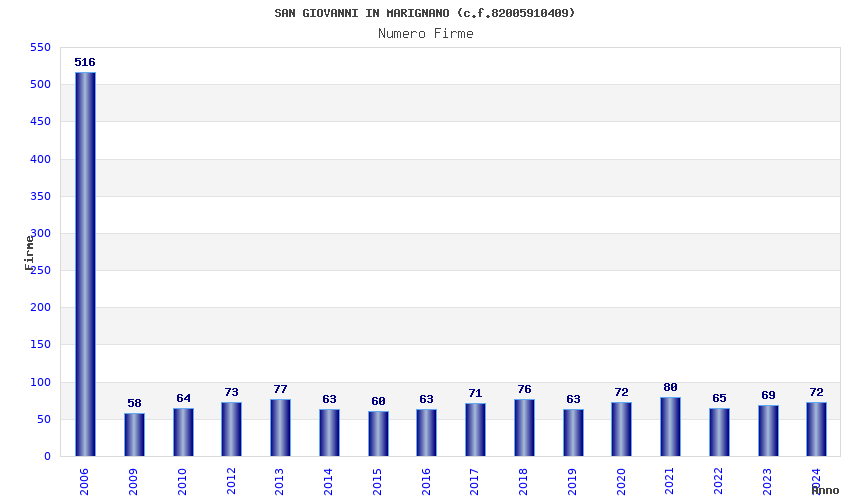The image size is (850, 500).
Task: Click the x-axis year label 2016
Action: [426, 482]
